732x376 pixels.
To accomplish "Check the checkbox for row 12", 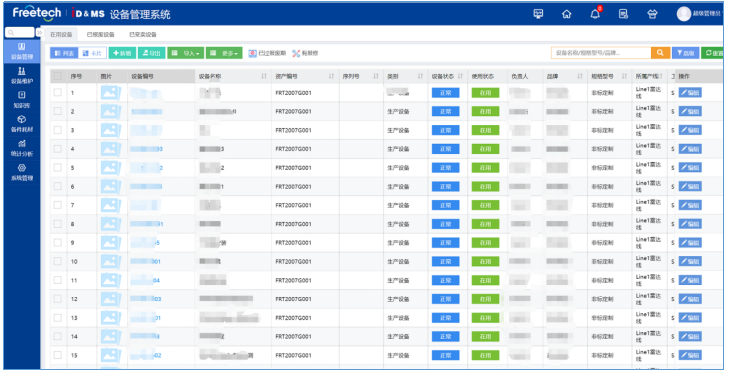I will point(57,298).
